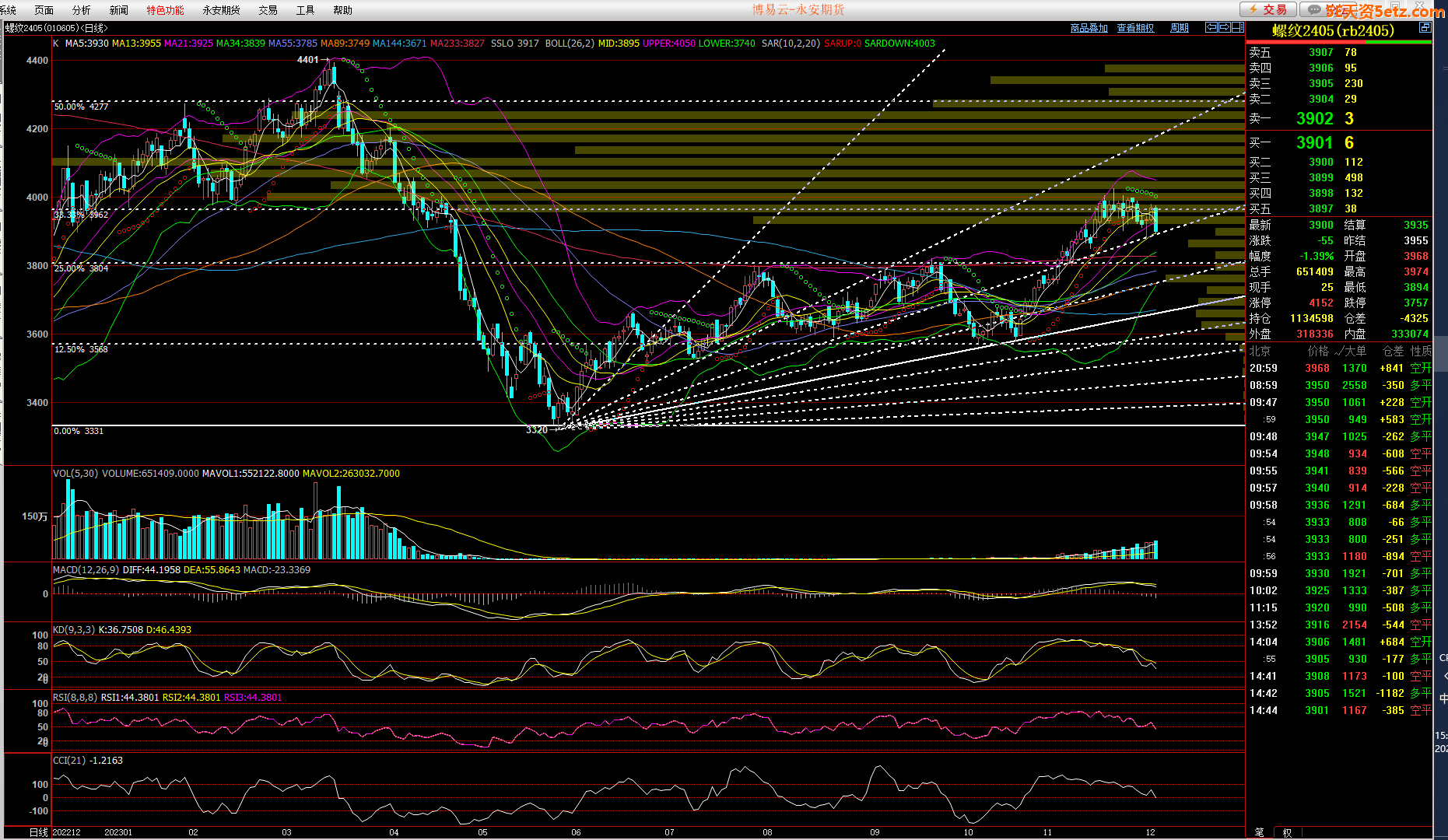Click the 4401 high price marker on chart
Image resolution: width=1448 pixels, height=840 pixels.
(x=308, y=60)
